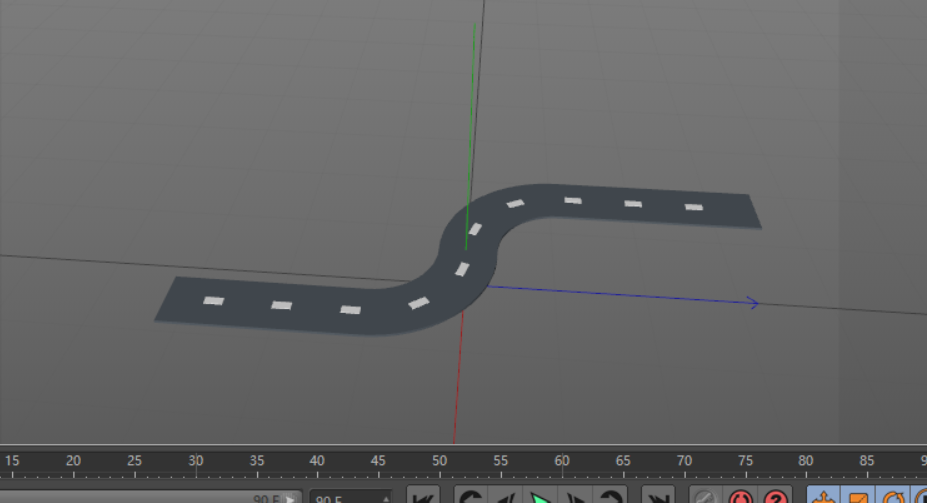This screenshot has width=927, height=503.
Task: Click frame 30 on the timeline ruler
Action: (x=196, y=461)
